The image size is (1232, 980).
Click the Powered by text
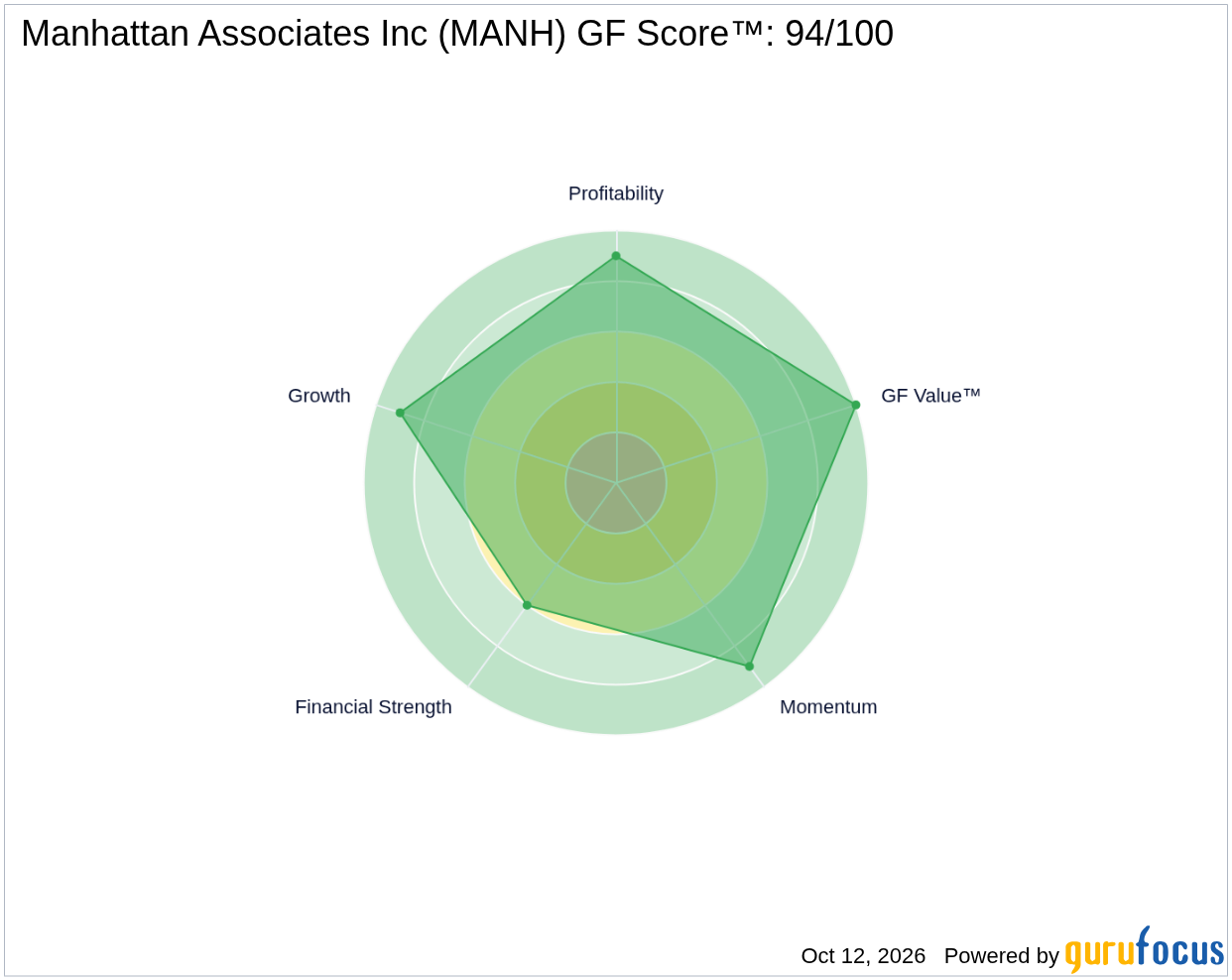[1002, 956]
